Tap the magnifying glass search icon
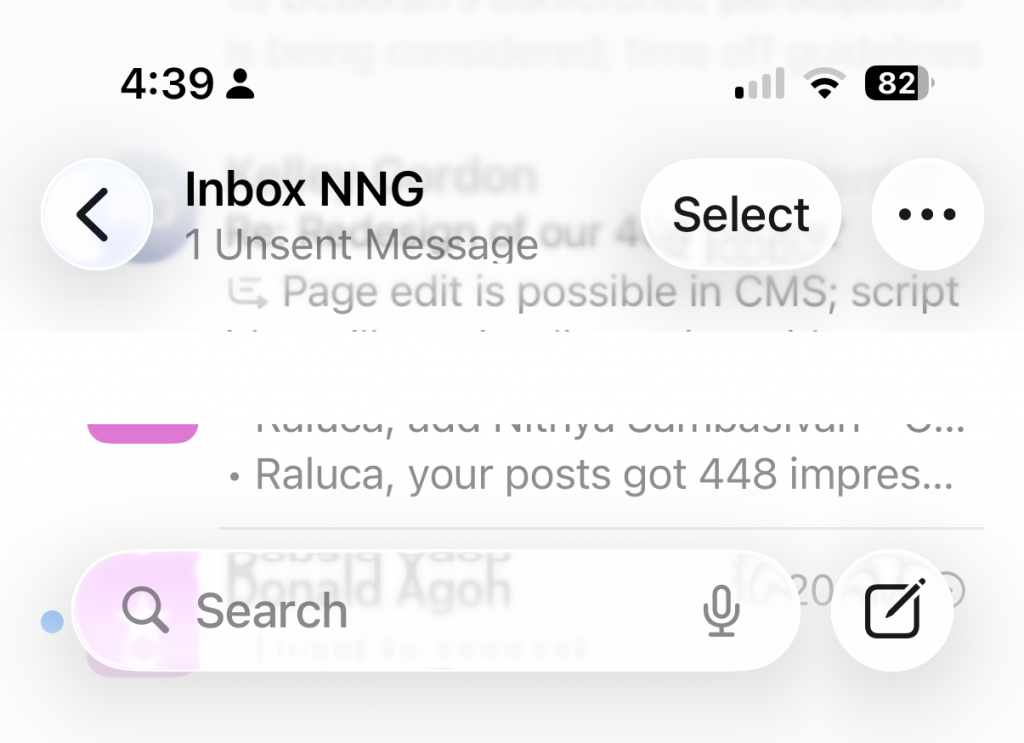This screenshot has height=743, width=1024. click(145, 610)
